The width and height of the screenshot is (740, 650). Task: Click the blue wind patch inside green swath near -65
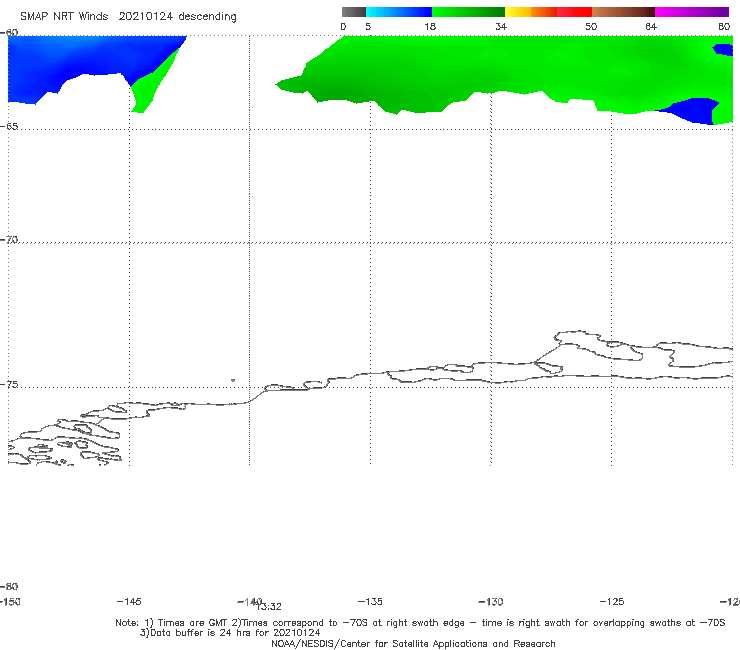point(694,111)
